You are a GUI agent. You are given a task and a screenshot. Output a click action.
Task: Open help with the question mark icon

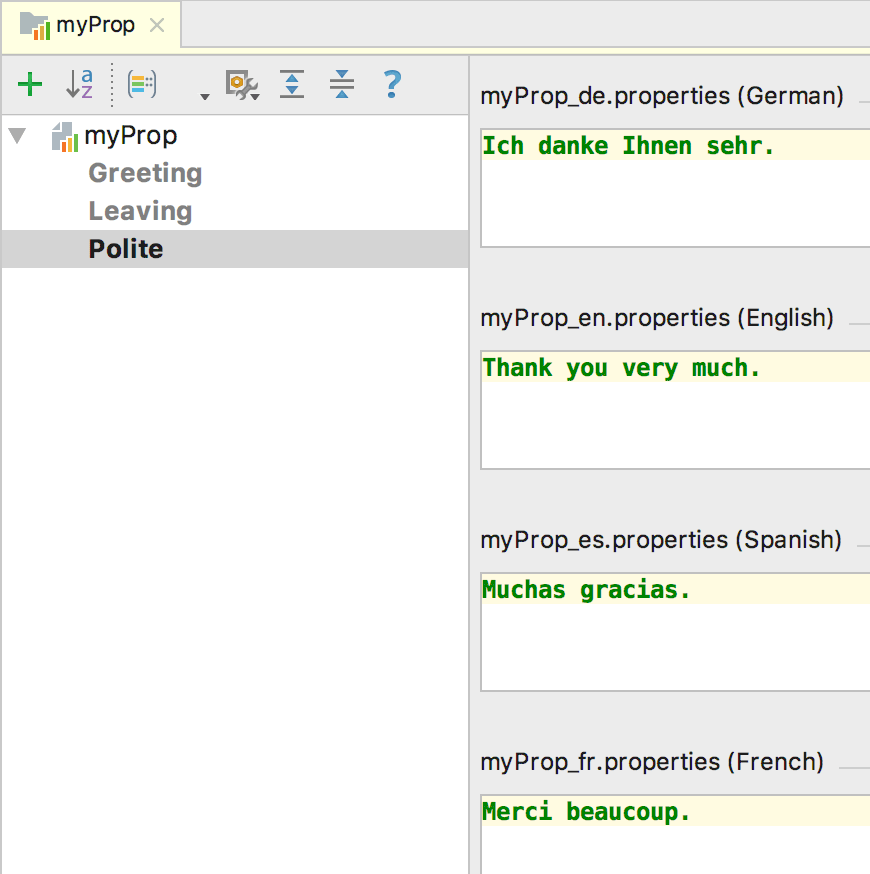point(392,84)
